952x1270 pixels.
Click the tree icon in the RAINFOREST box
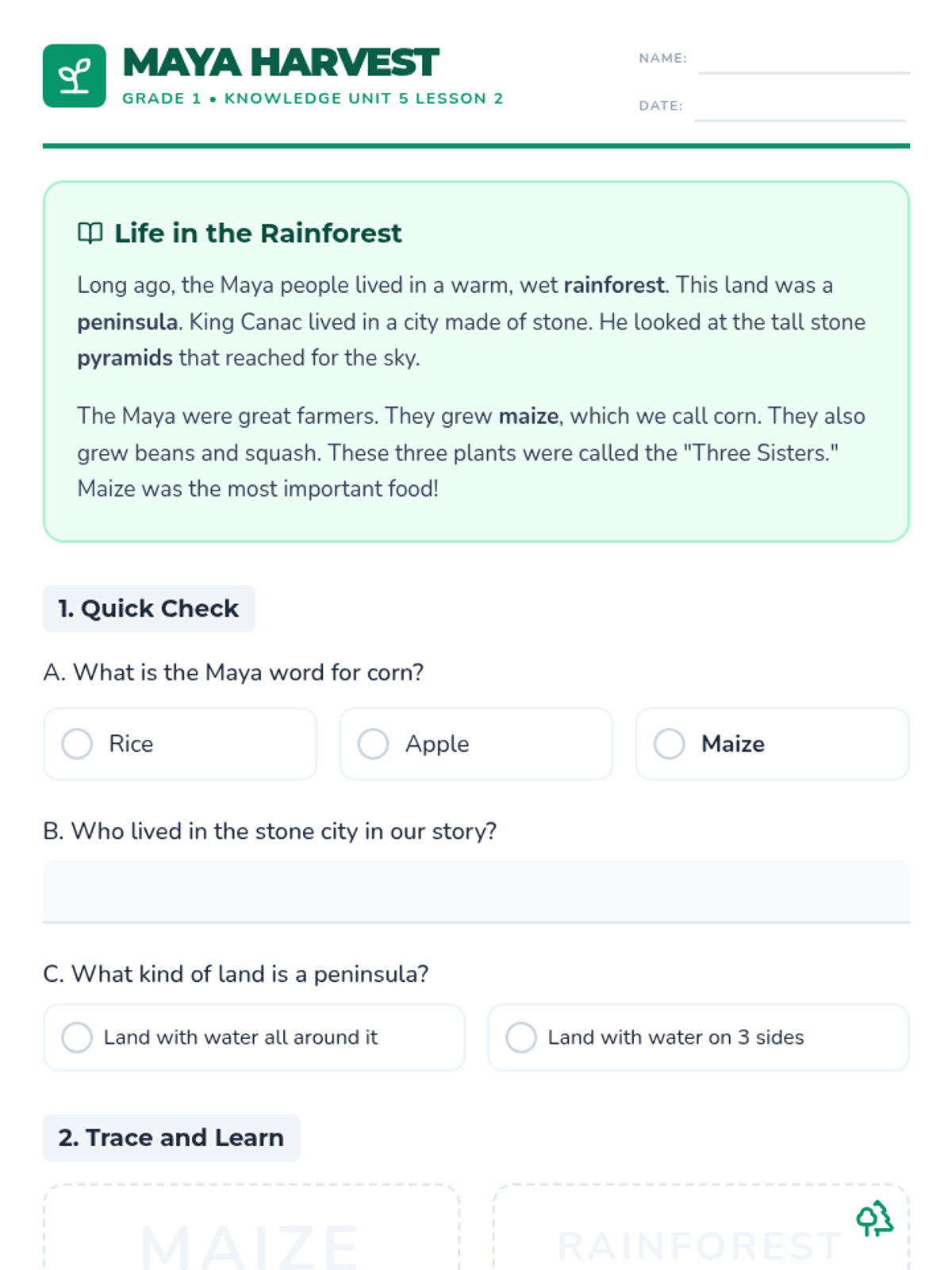click(x=874, y=1218)
